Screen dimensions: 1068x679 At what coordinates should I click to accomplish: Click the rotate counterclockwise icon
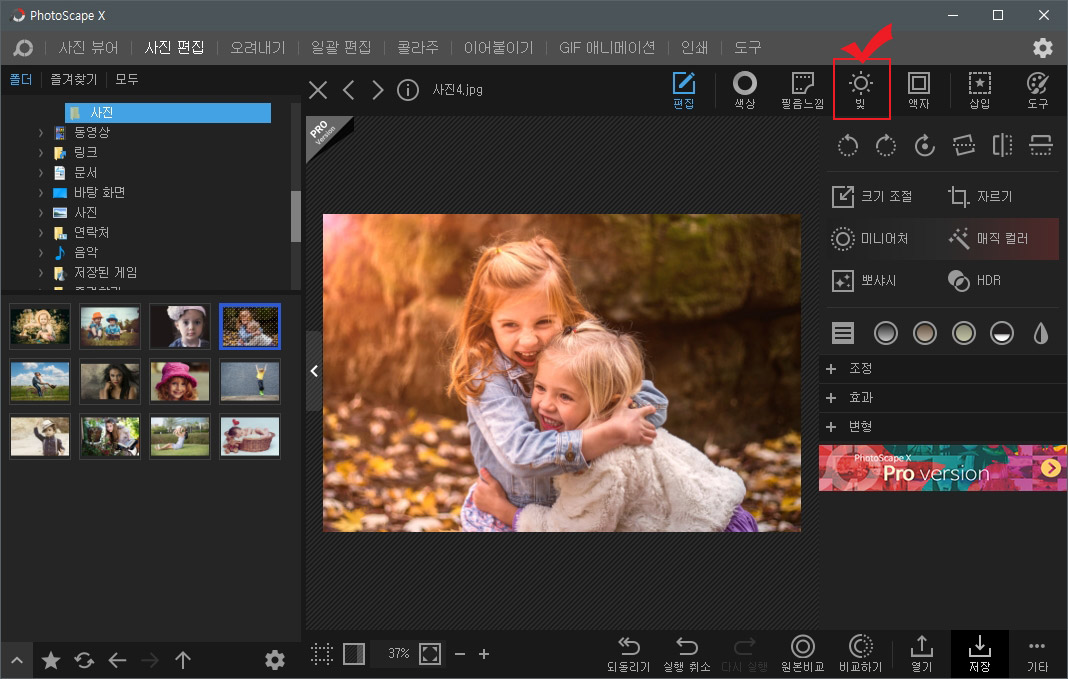(x=848, y=145)
